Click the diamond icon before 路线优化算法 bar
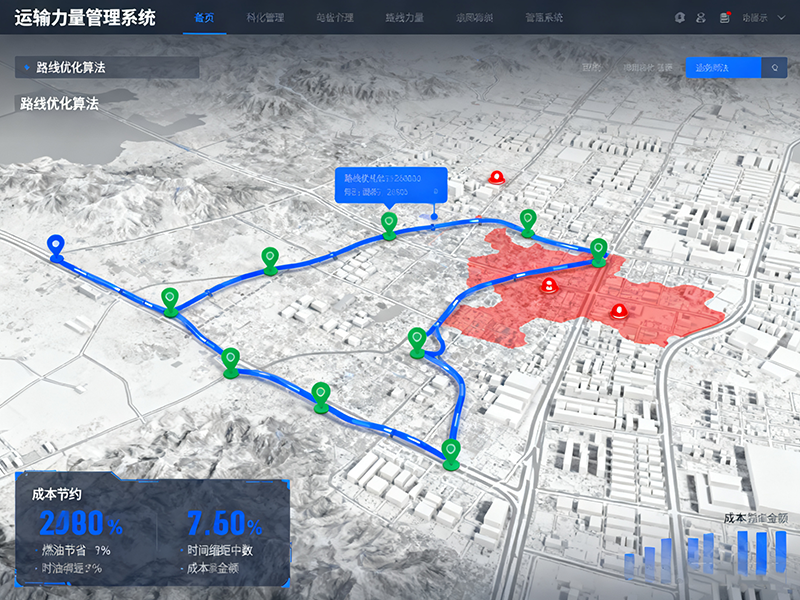The width and height of the screenshot is (800, 600). [27, 67]
